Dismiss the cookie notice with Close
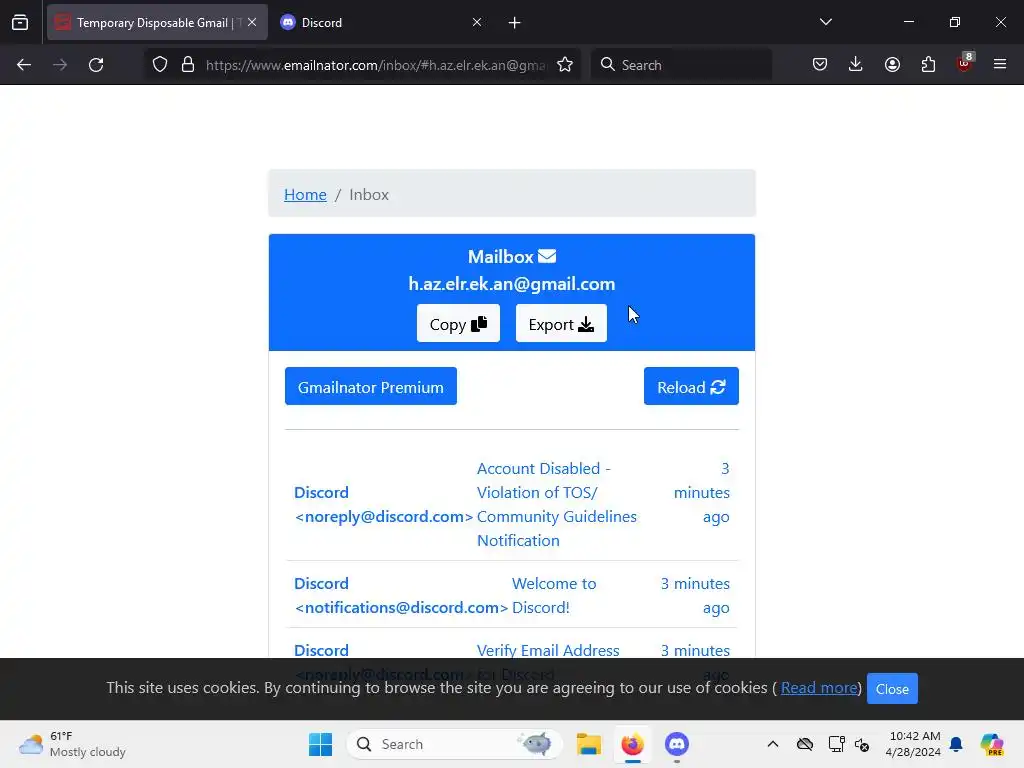The width and height of the screenshot is (1024, 768). click(x=892, y=688)
